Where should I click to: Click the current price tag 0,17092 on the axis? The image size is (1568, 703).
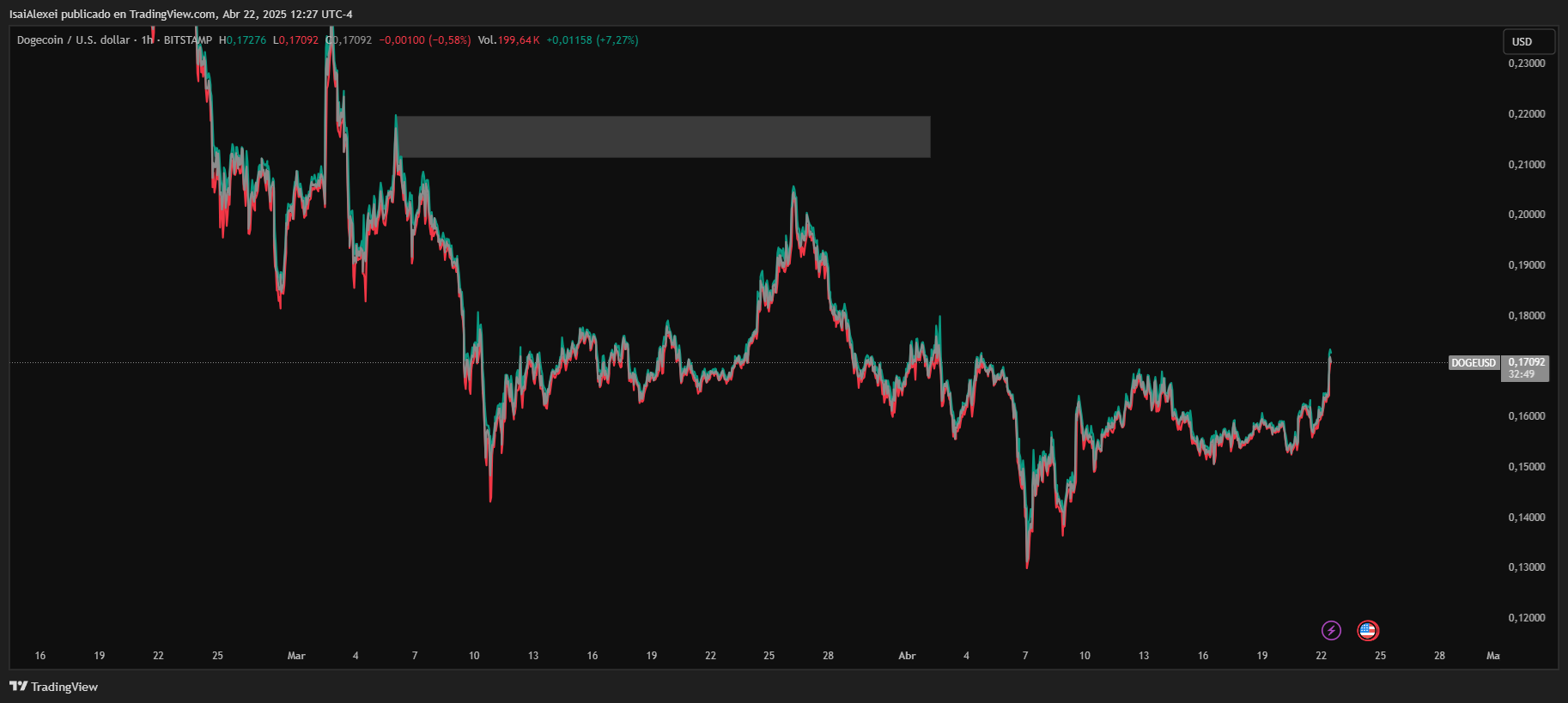click(1526, 362)
